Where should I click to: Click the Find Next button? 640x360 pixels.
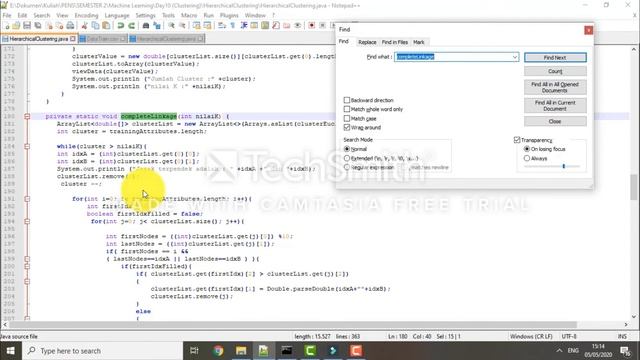pyautogui.click(x=555, y=58)
